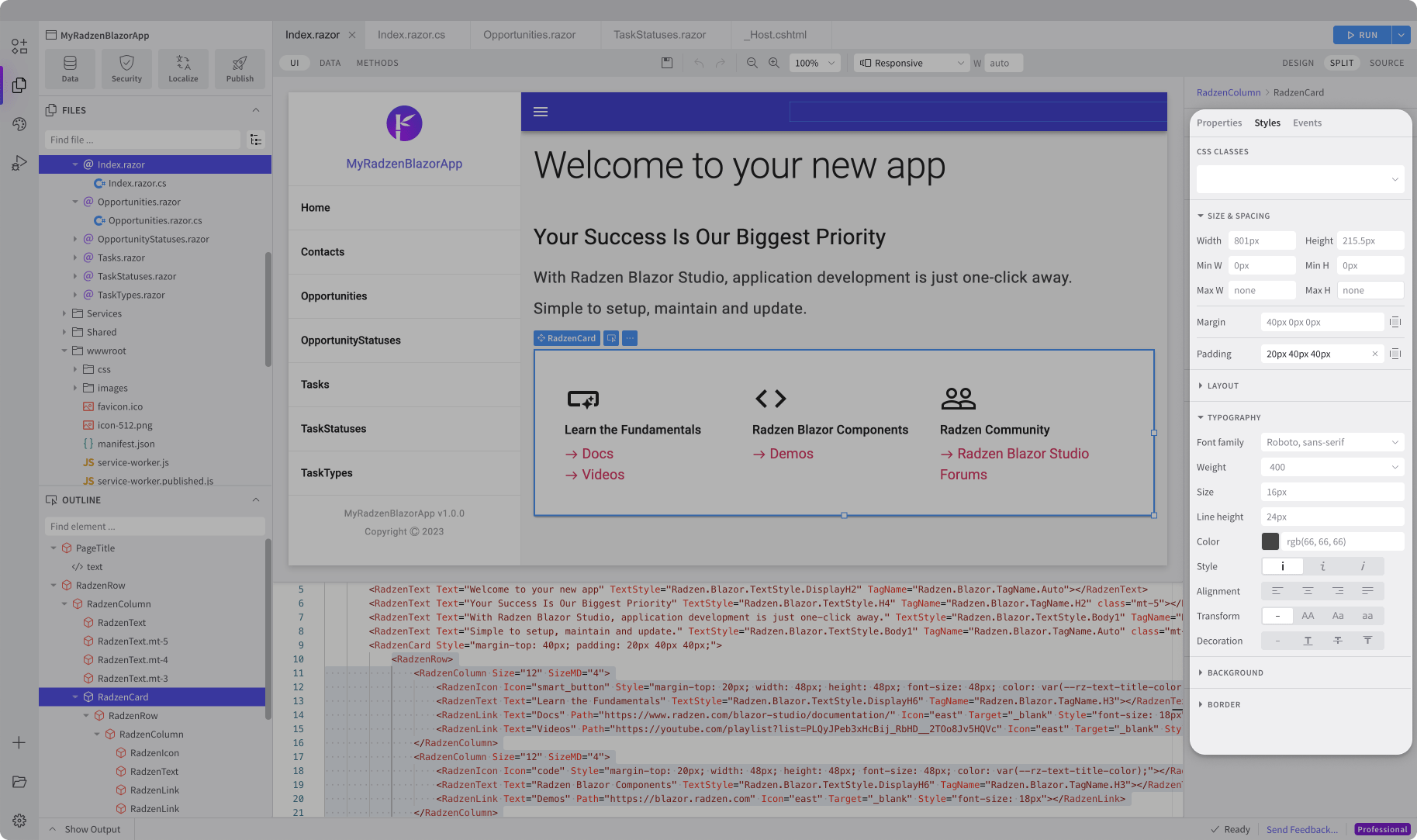This screenshot has width=1417, height=840.
Task: Open the font Weight dropdown
Action: [1332, 467]
